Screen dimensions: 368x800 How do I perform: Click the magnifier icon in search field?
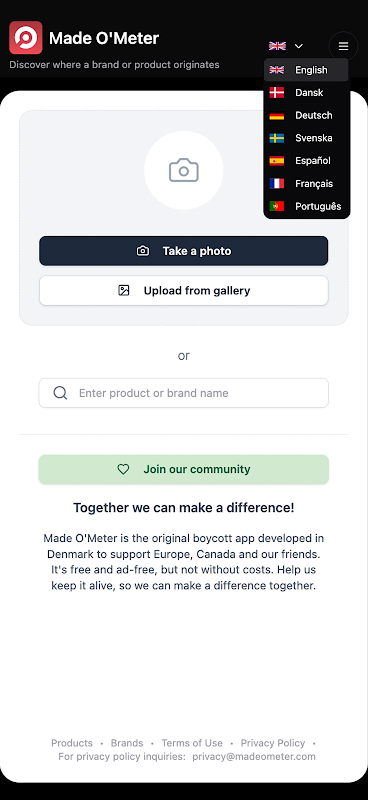tap(60, 393)
